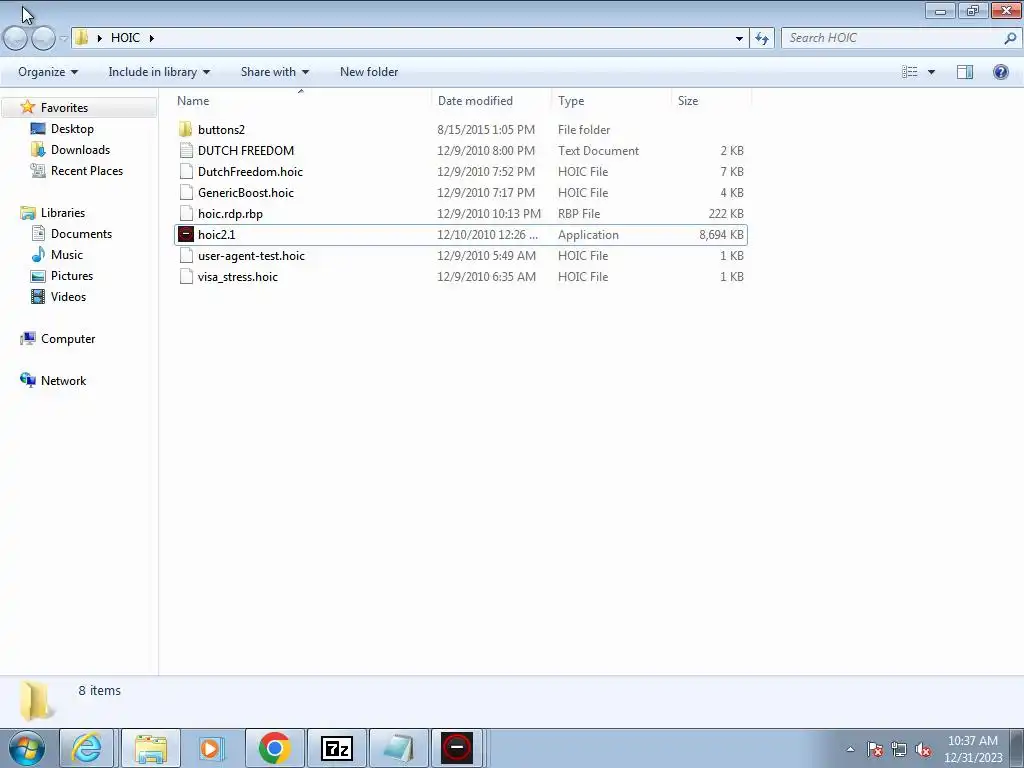Open the Include in library dropdown
Viewport: 1024px width, 768px height.
159,72
